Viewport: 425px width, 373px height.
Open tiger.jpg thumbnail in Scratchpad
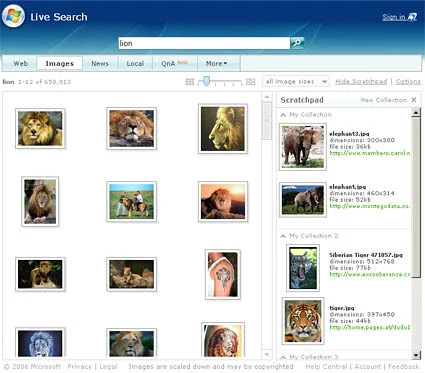pyautogui.click(x=303, y=321)
